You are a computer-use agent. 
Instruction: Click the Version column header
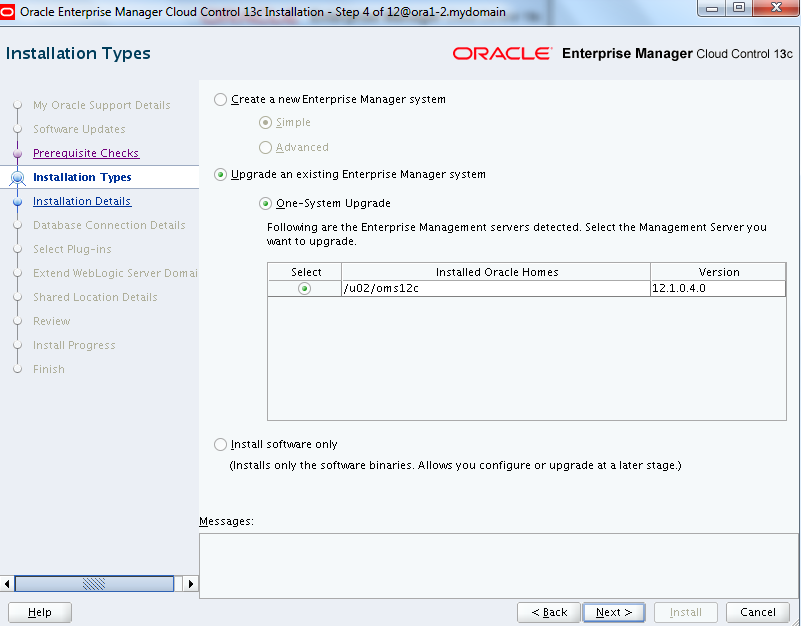click(718, 272)
